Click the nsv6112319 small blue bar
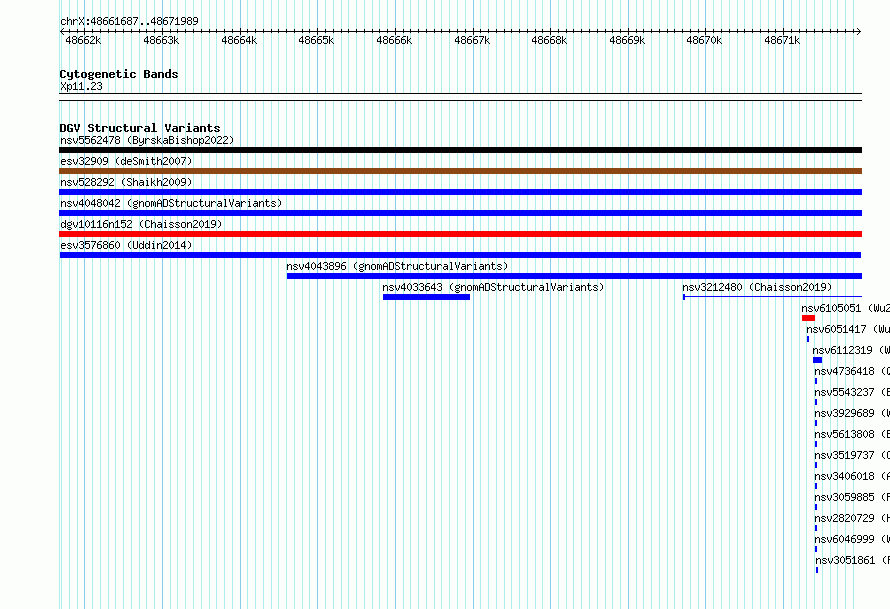890x609 pixels. click(817, 360)
